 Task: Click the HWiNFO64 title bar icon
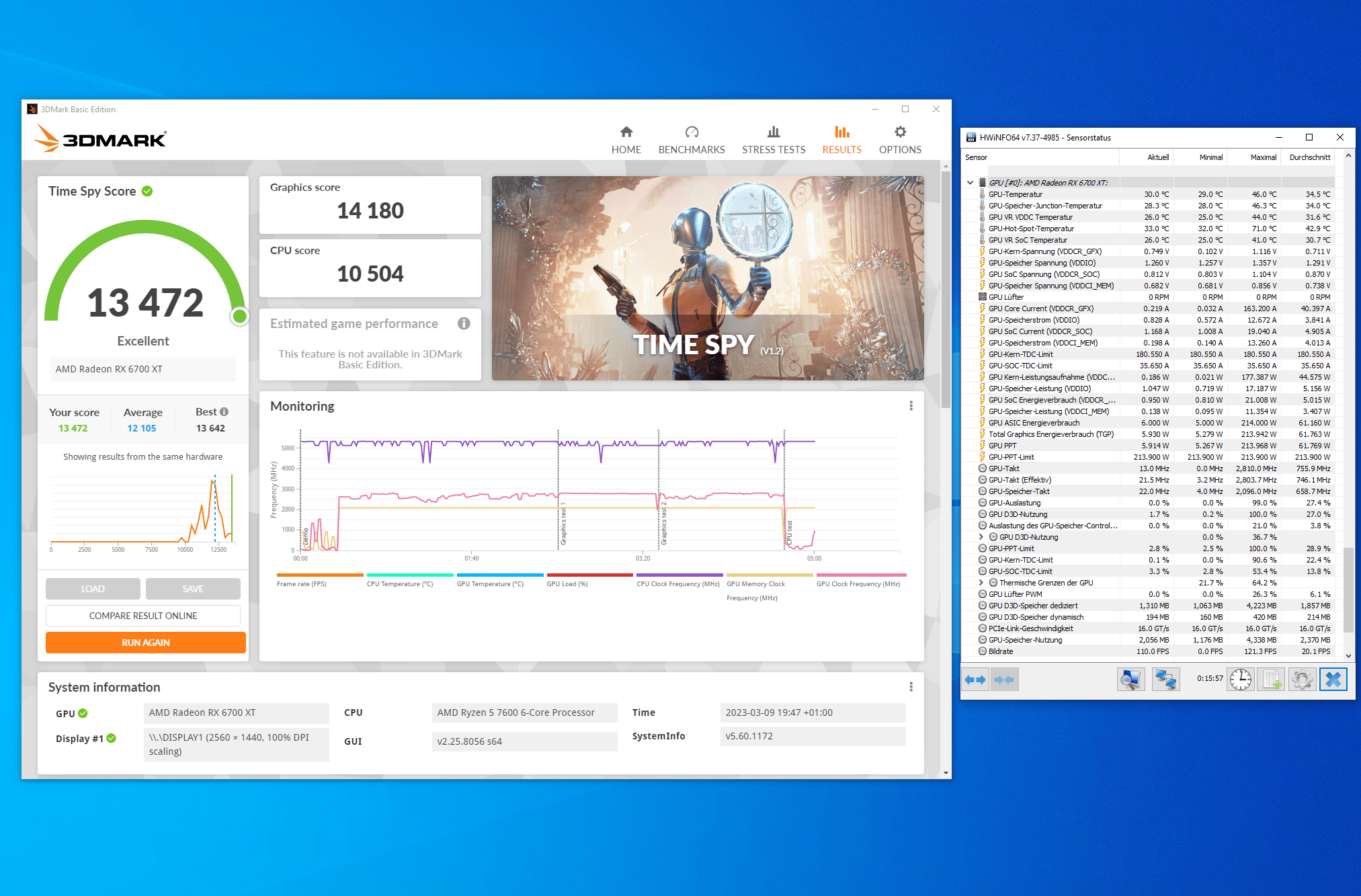(x=971, y=138)
